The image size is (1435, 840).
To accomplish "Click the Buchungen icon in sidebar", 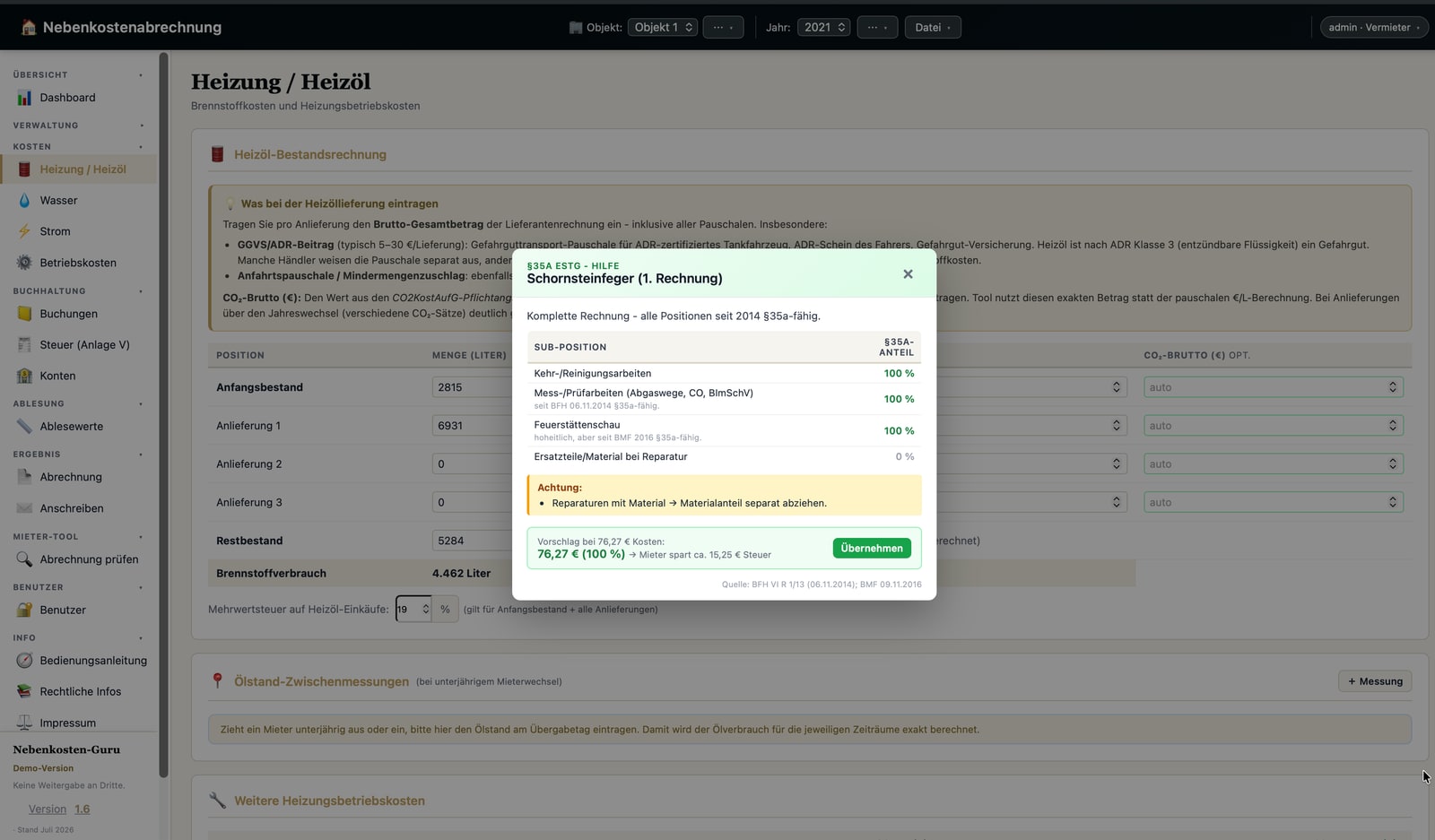I will [x=24, y=314].
